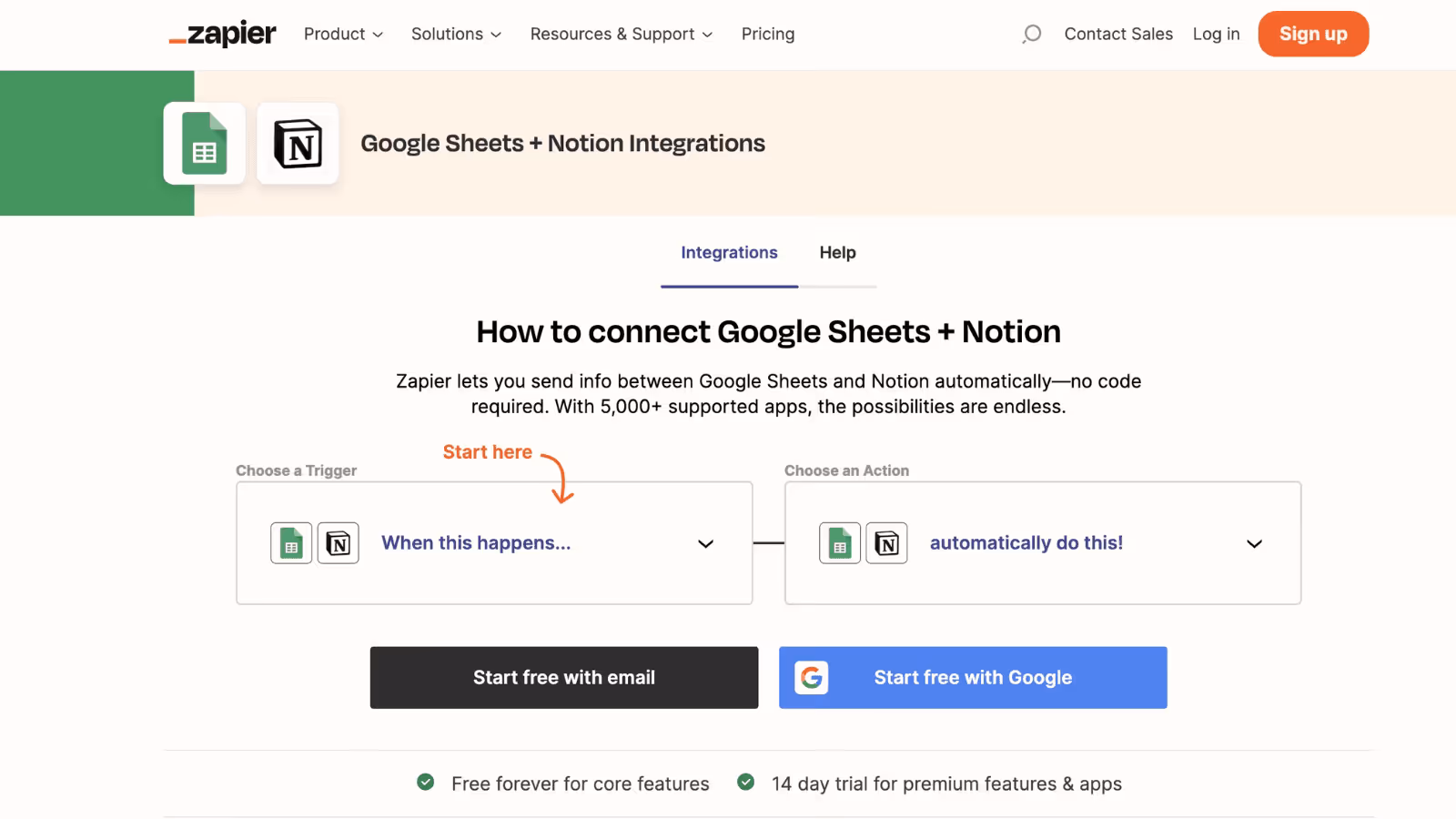Select Google Sheets icon in trigger box
The height and width of the screenshot is (819, 1456).
291,543
